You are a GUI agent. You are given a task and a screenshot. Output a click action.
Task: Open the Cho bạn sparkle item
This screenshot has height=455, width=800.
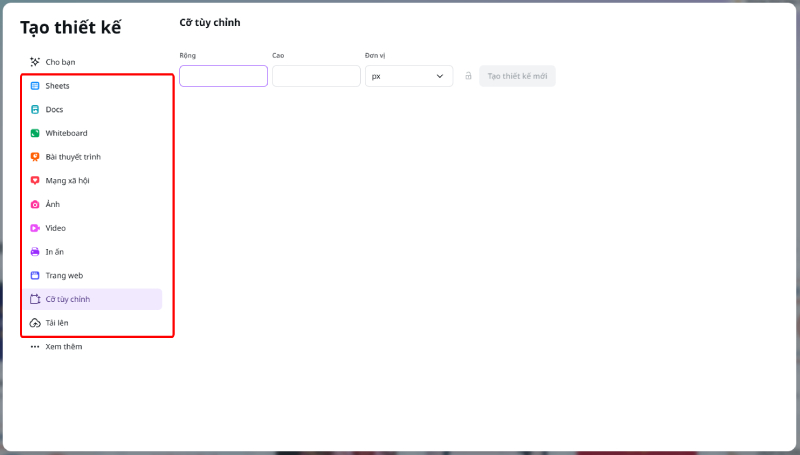(60, 62)
